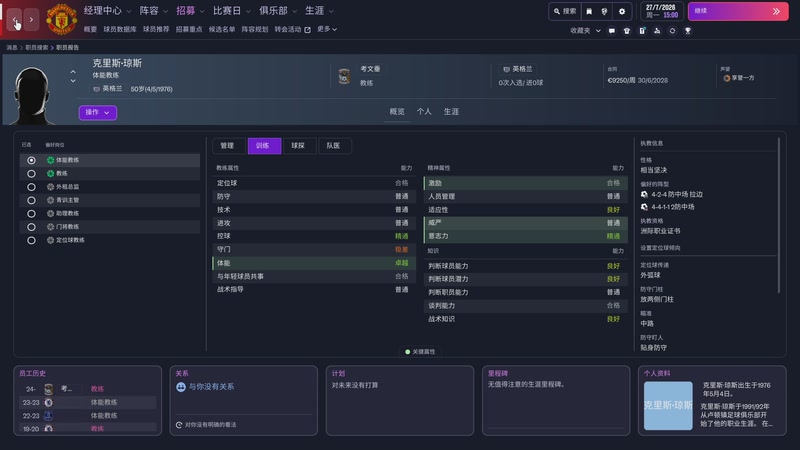Switch to the 管理 attributes tab
The image size is (800, 450).
(x=228, y=146)
